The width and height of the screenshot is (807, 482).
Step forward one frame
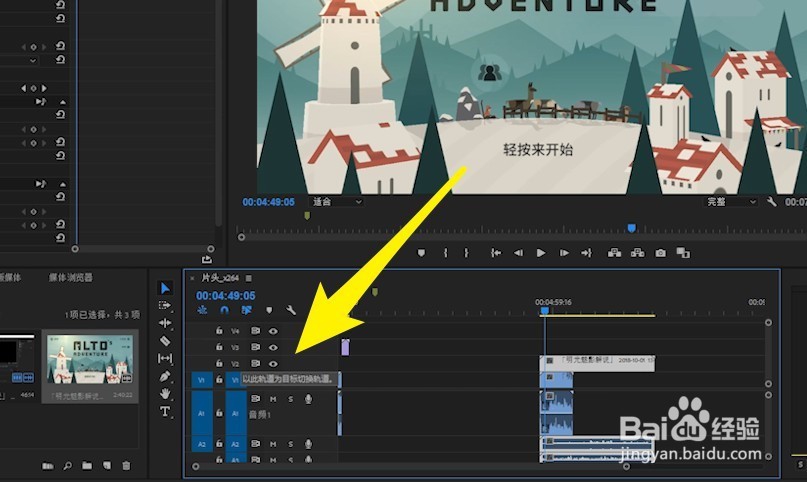click(x=564, y=253)
